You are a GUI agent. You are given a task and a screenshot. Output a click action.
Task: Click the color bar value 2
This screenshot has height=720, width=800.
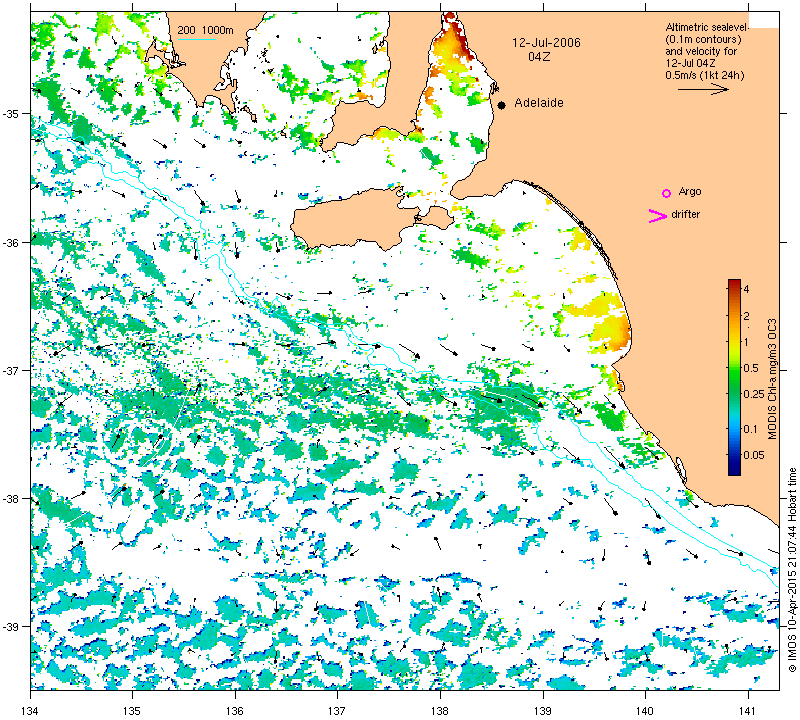[x=746, y=316]
